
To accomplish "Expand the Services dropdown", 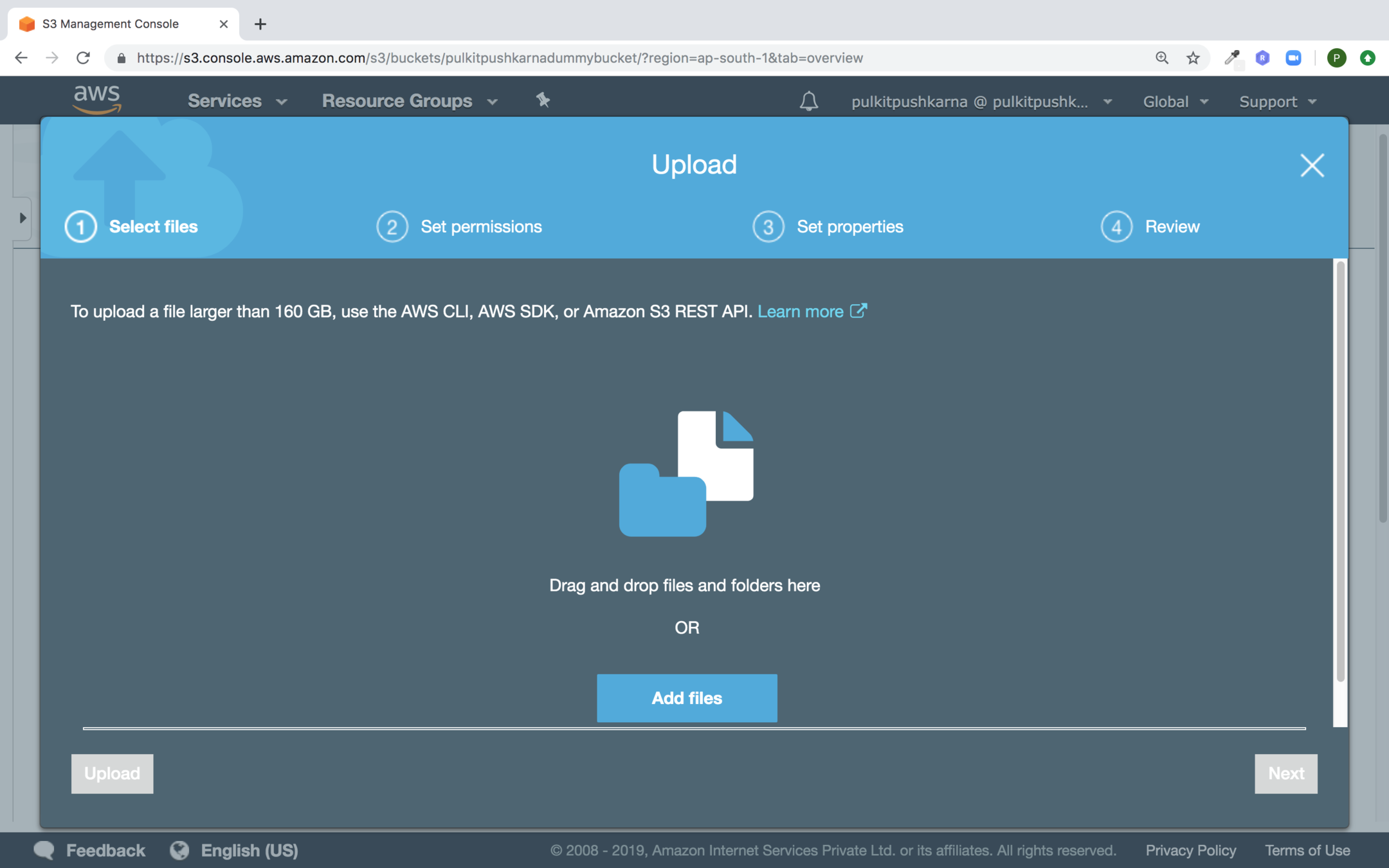I will 237,101.
